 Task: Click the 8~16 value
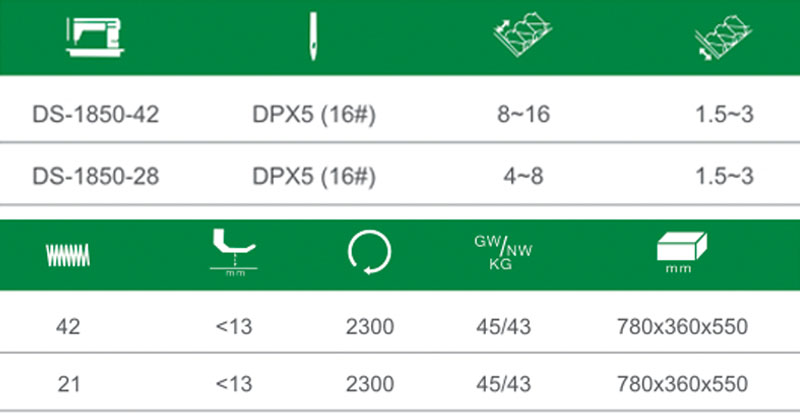coord(521,115)
